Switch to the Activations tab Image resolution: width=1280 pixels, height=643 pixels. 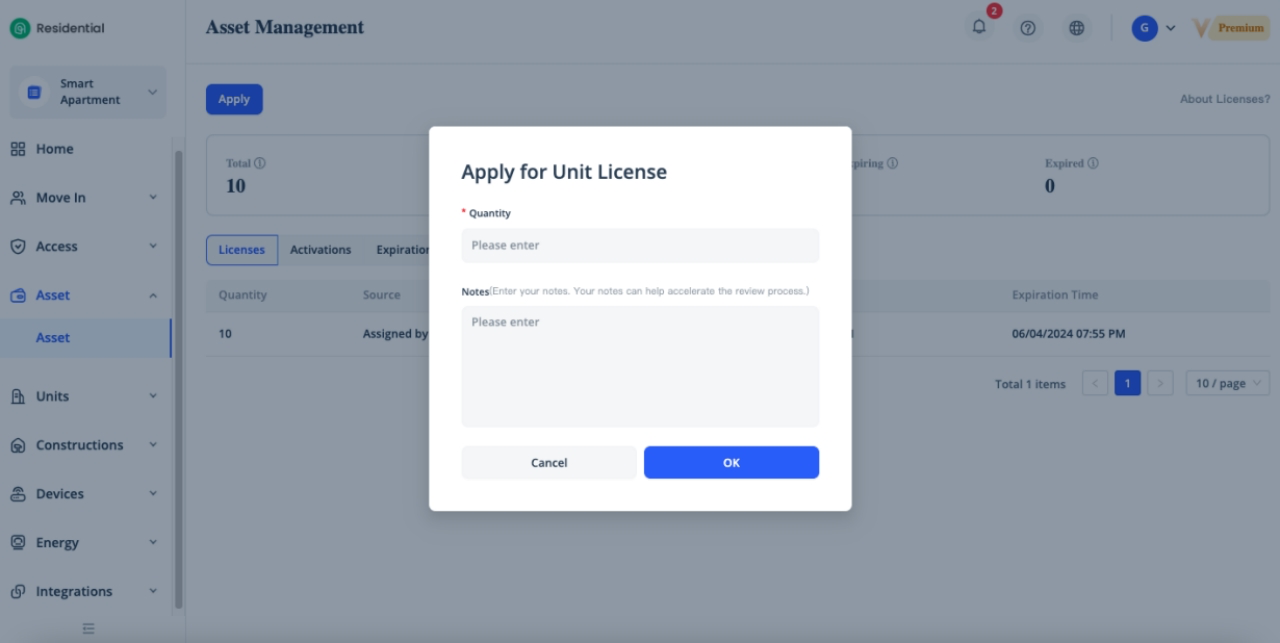pos(320,250)
